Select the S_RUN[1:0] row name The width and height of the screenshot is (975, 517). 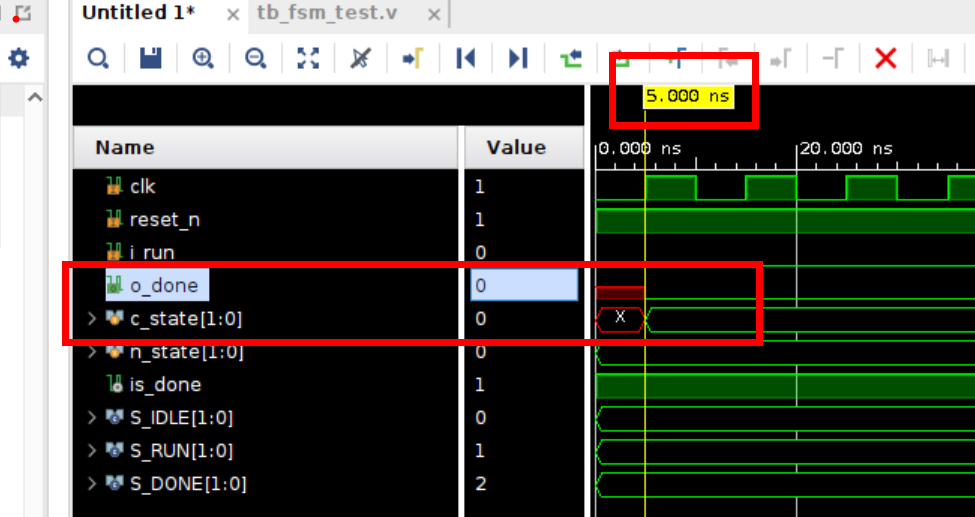[x=182, y=450]
